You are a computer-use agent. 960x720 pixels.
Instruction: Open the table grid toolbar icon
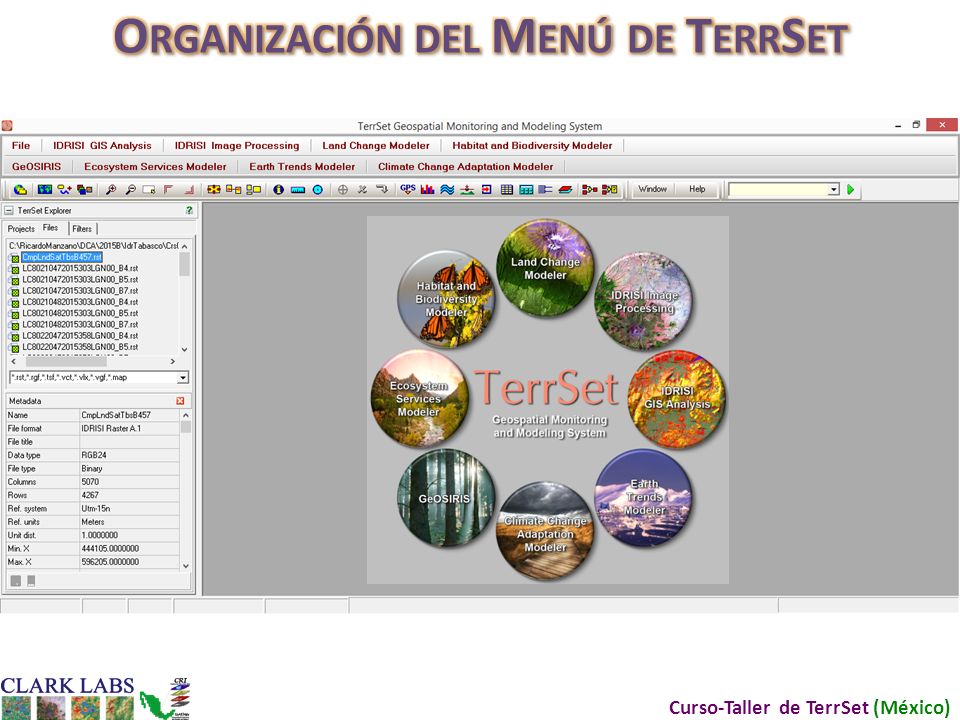[507, 190]
